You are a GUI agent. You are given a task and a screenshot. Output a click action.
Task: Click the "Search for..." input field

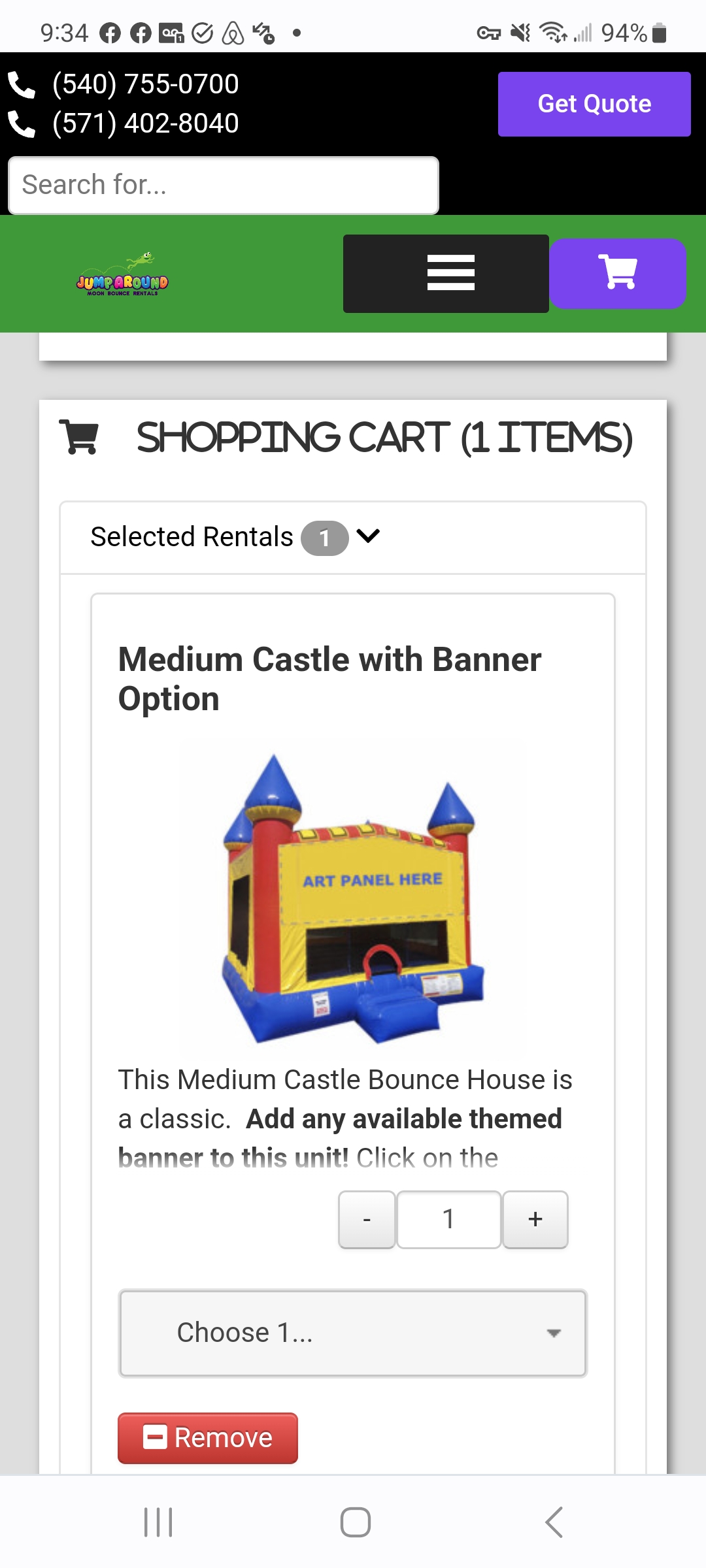[x=224, y=185]
